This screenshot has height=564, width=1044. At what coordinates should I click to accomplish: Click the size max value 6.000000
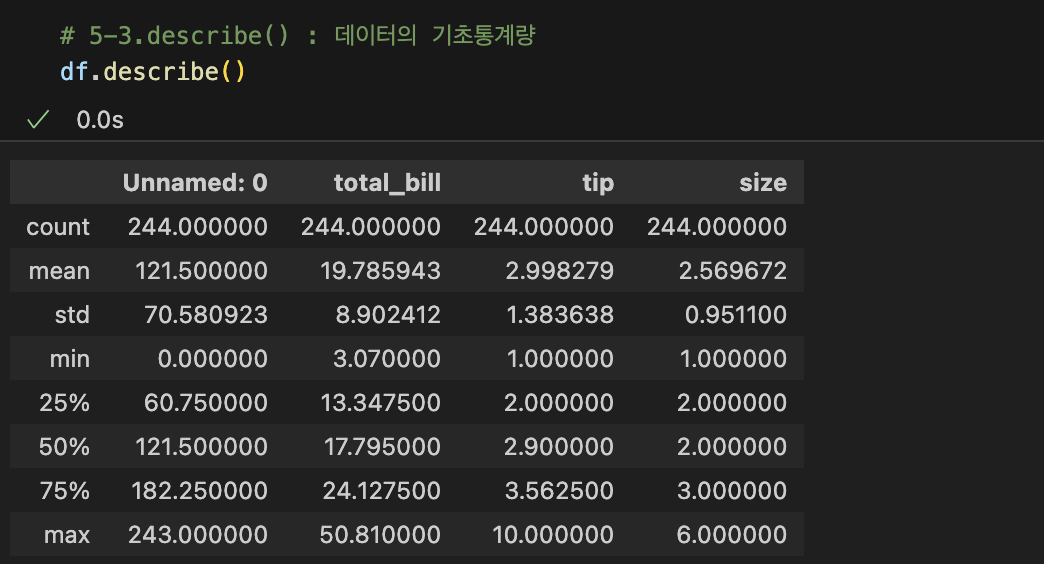tap(732, 535)
